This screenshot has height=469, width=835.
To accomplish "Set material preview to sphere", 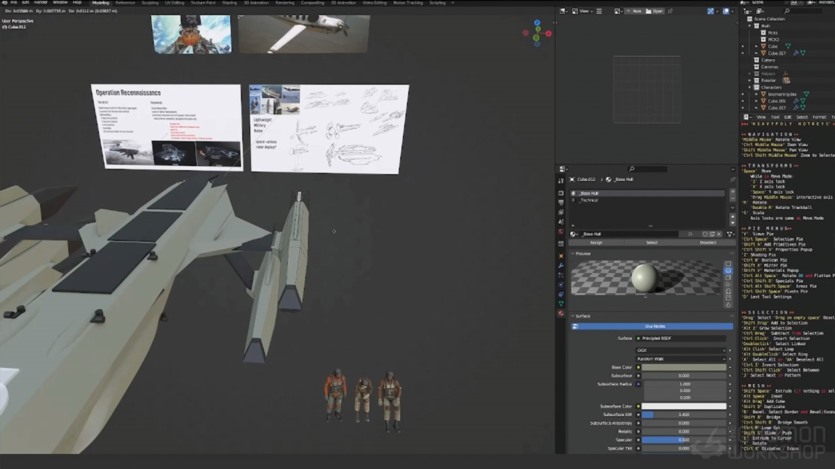I will pyautogui.click(x=728, y=271).
